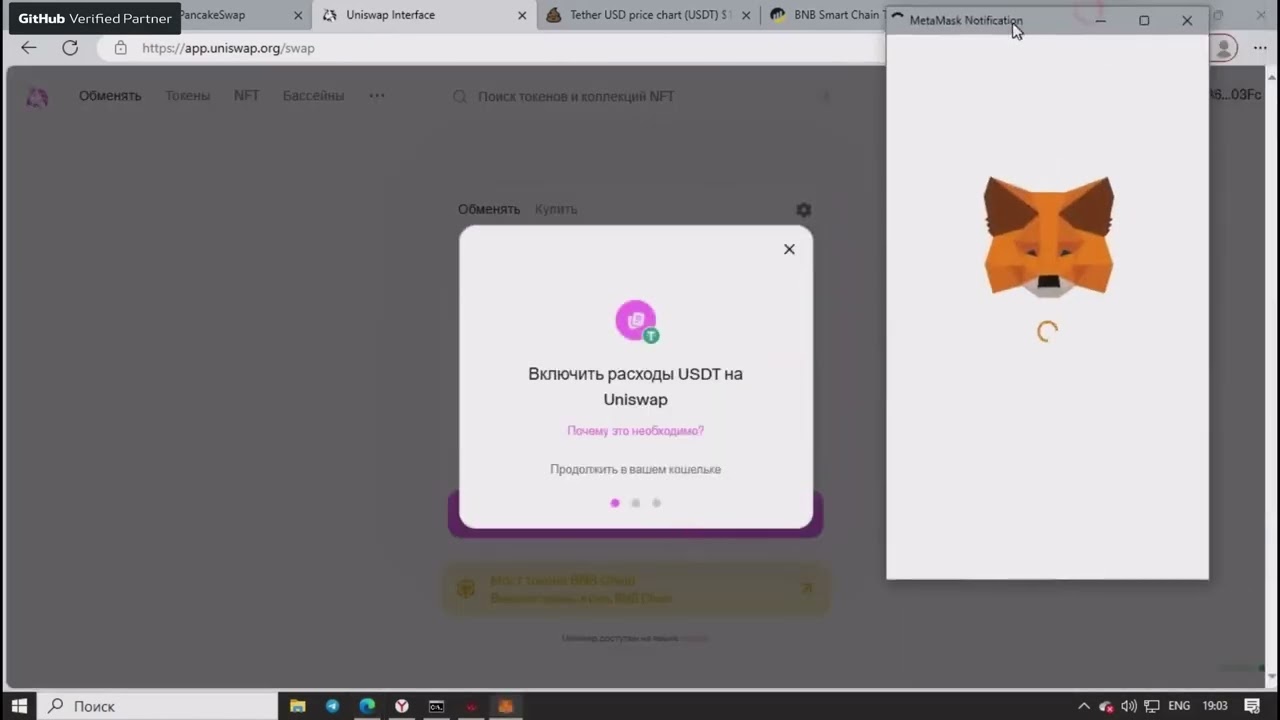
Task: Open Telegram from the taskbar
Action: [332, 706]
